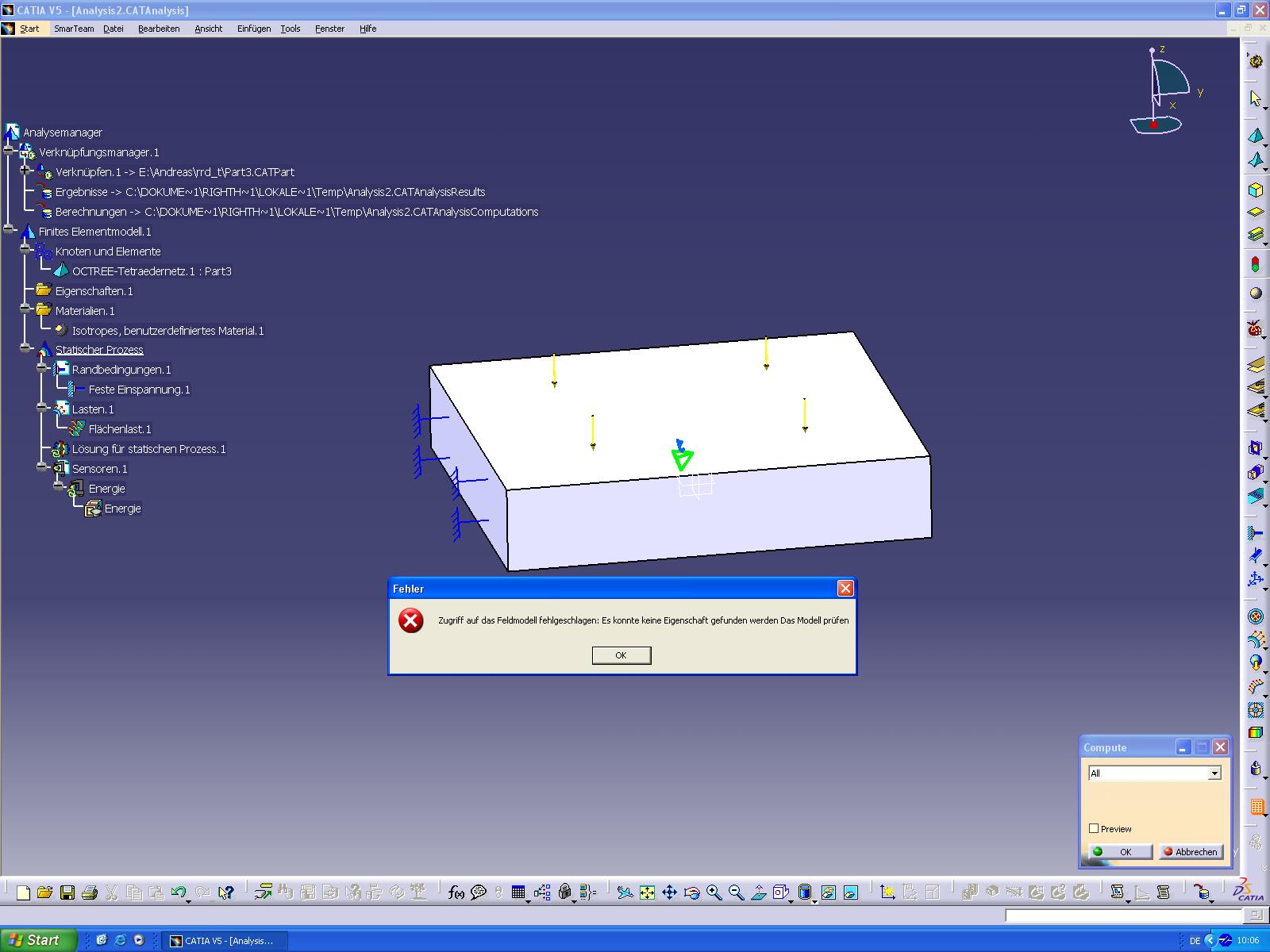Enable the Preview checkbox in Compute
1270x952 pixels.
1094,828
